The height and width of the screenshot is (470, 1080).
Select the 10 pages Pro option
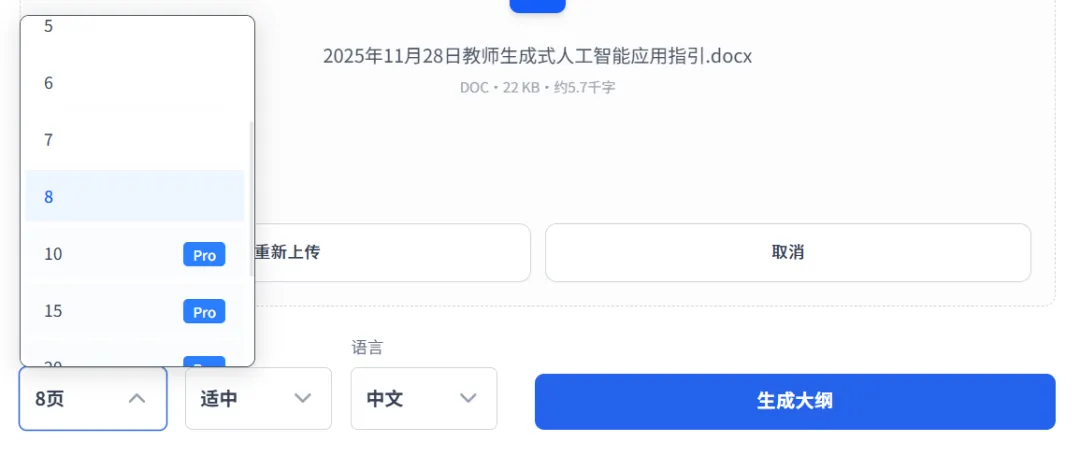click(x=135, y=254)
